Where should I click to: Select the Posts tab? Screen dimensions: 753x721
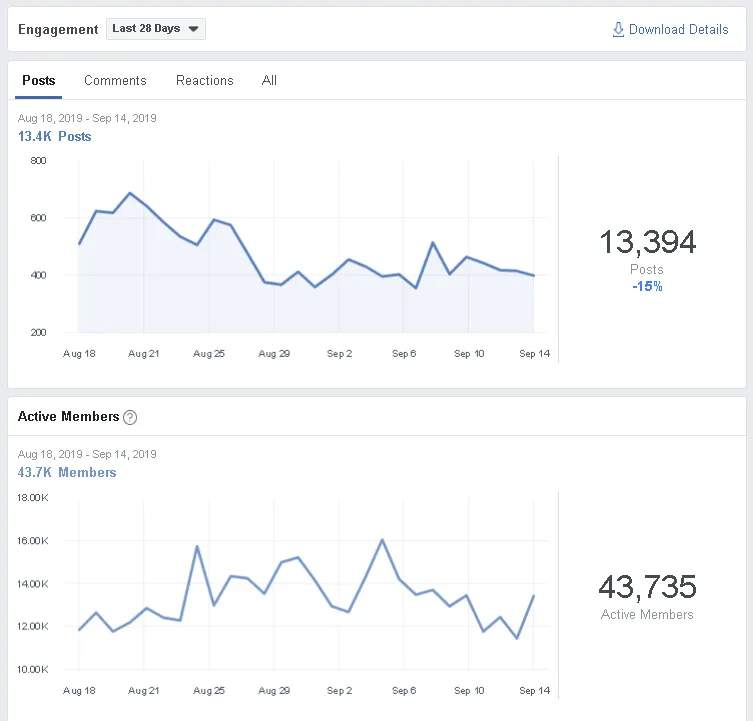39,80
